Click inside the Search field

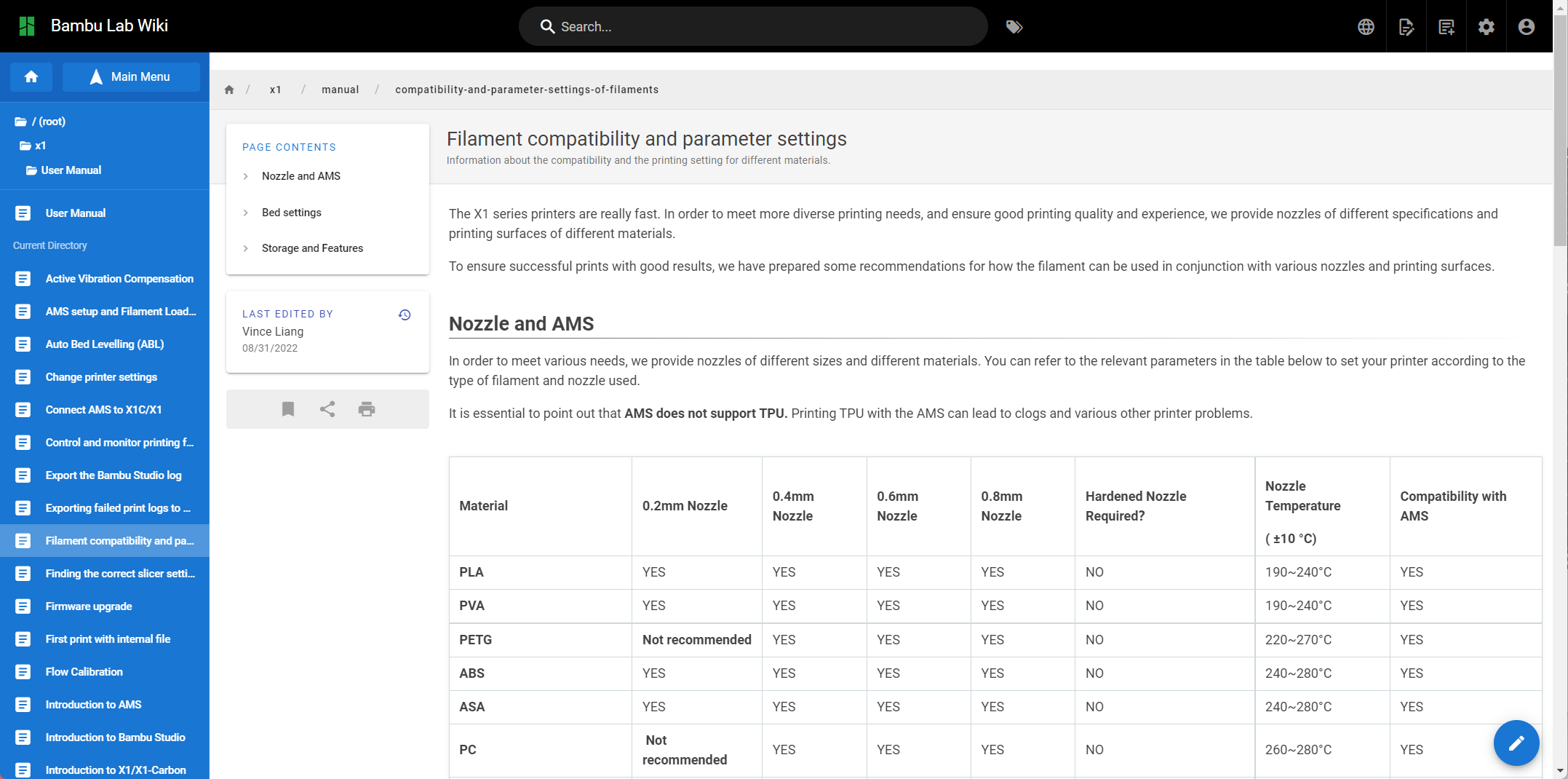[753, 26]
